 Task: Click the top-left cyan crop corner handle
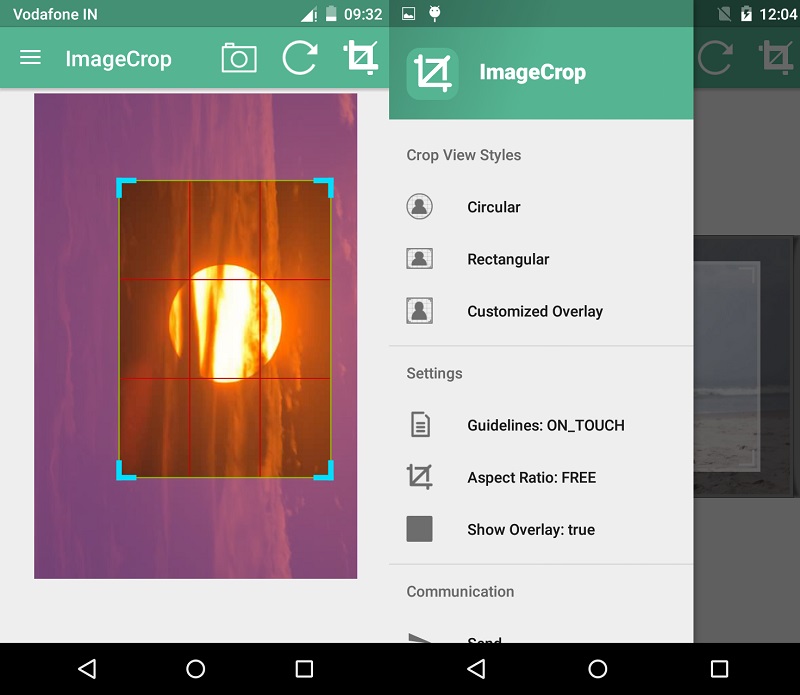pyautogui.click(x=123, y=185)
